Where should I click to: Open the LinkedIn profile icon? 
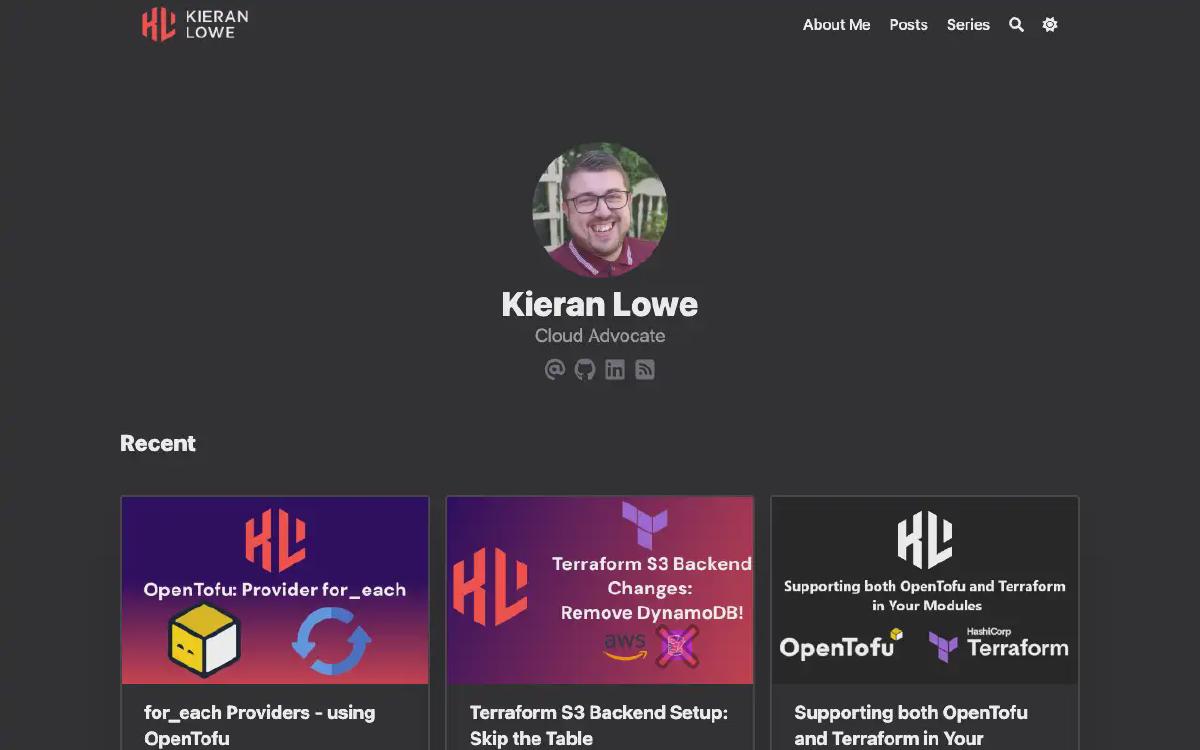click(x=615, y=370)
